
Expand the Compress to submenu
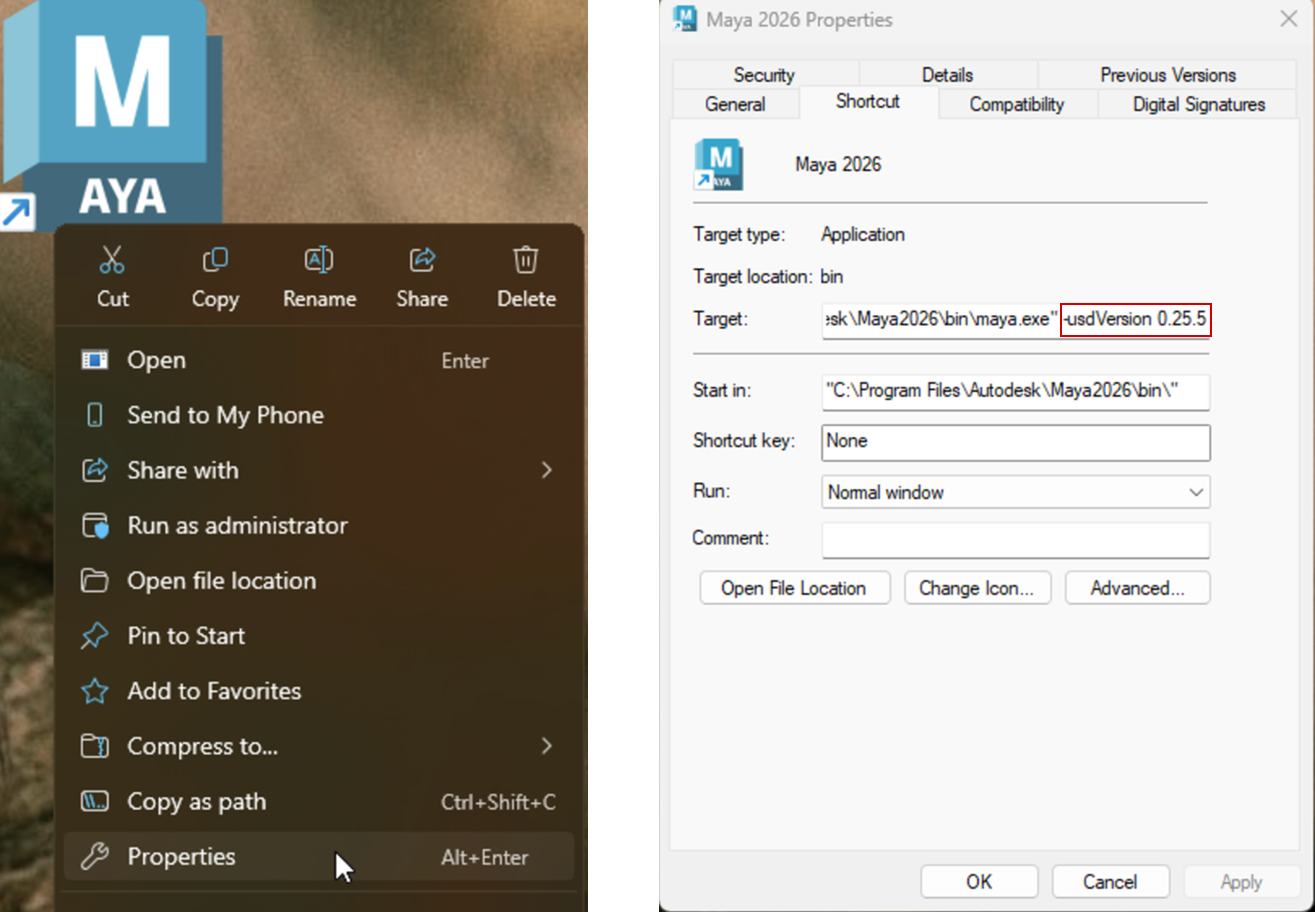[319, 746]
